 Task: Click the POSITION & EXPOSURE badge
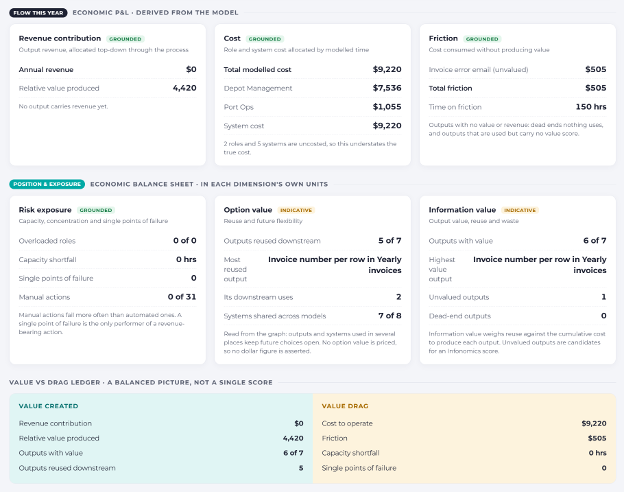(47, 184)
